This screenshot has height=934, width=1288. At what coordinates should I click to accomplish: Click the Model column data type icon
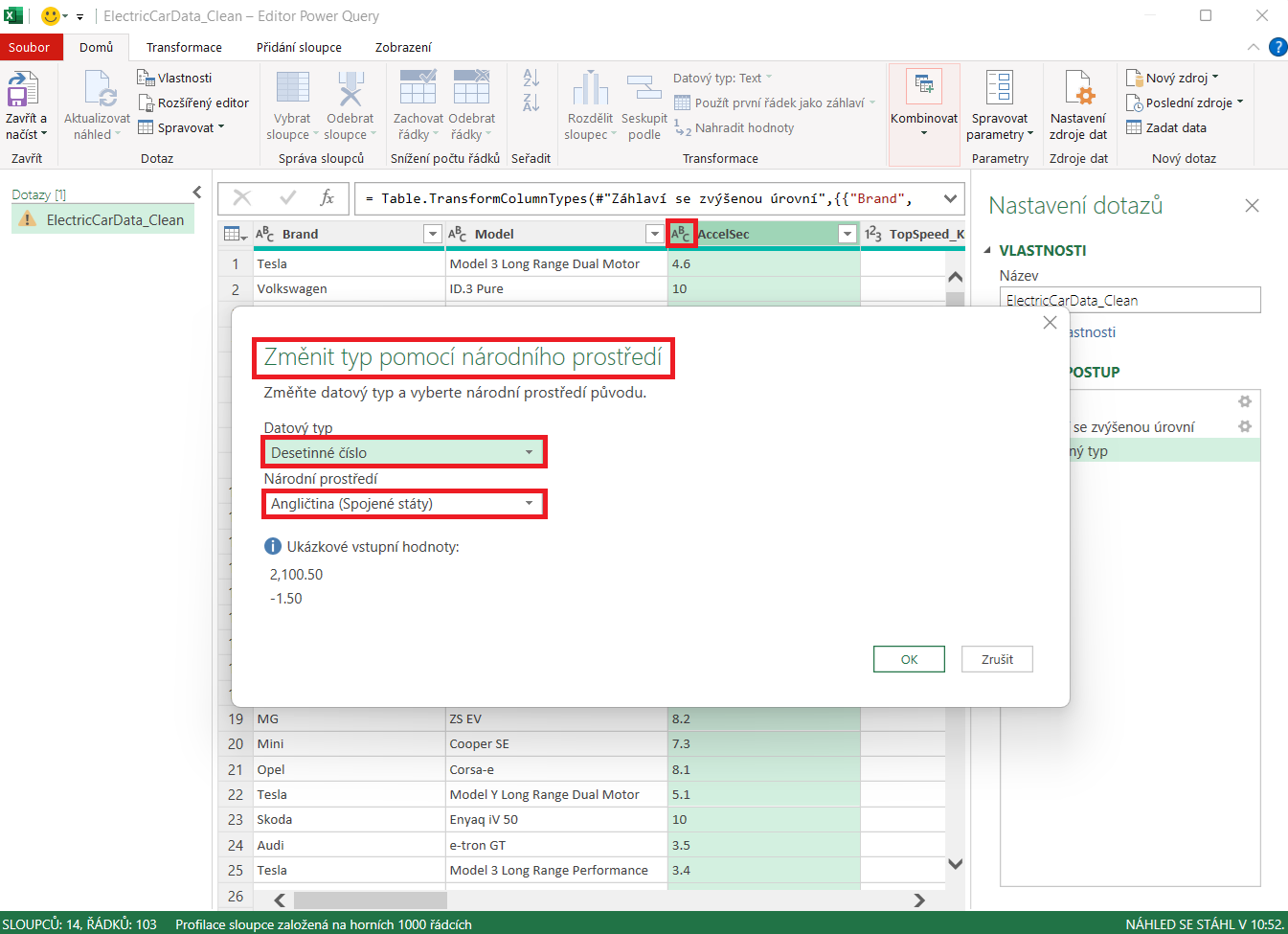458,234
